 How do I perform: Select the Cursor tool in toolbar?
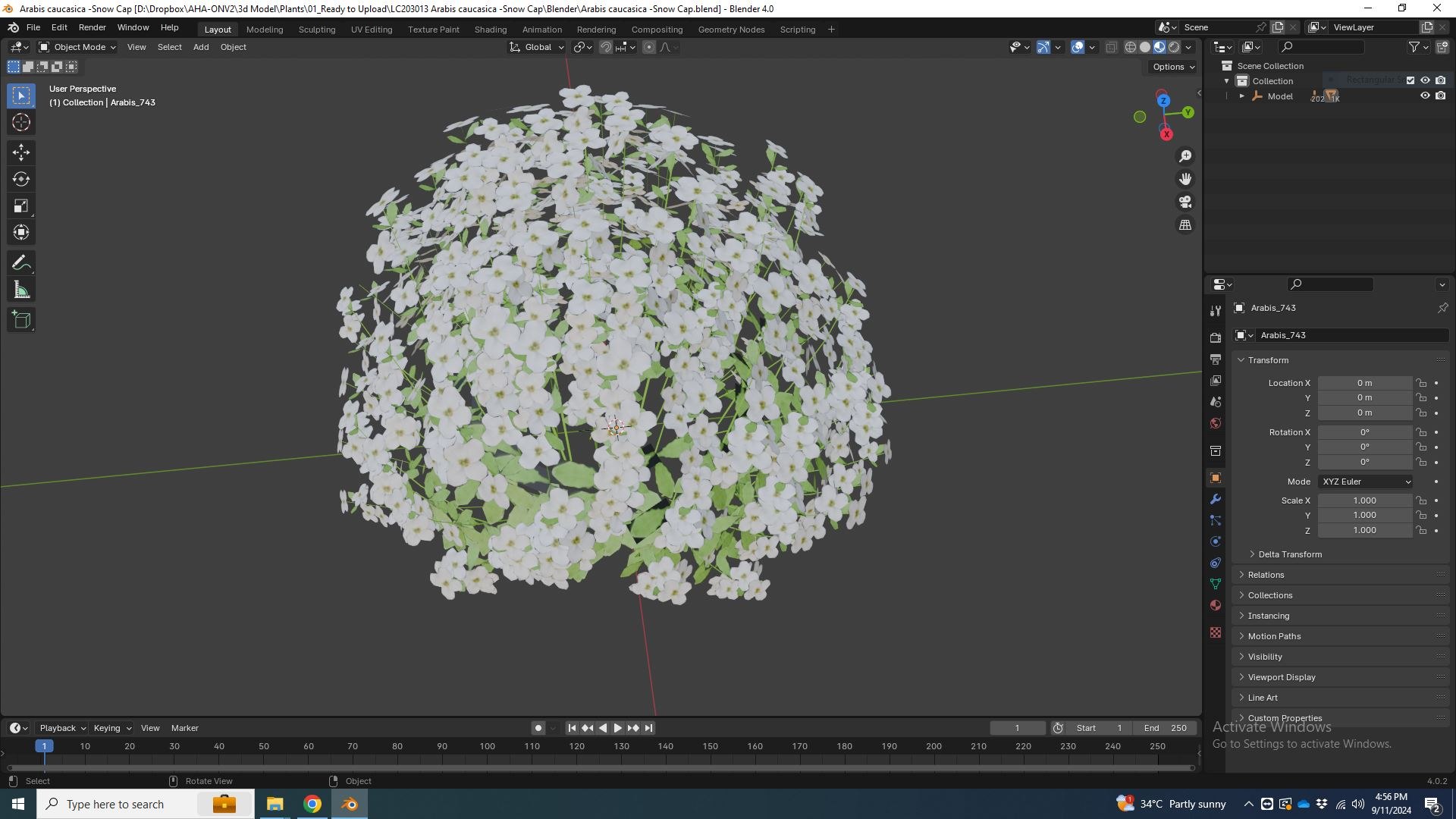tap(21, 122)
